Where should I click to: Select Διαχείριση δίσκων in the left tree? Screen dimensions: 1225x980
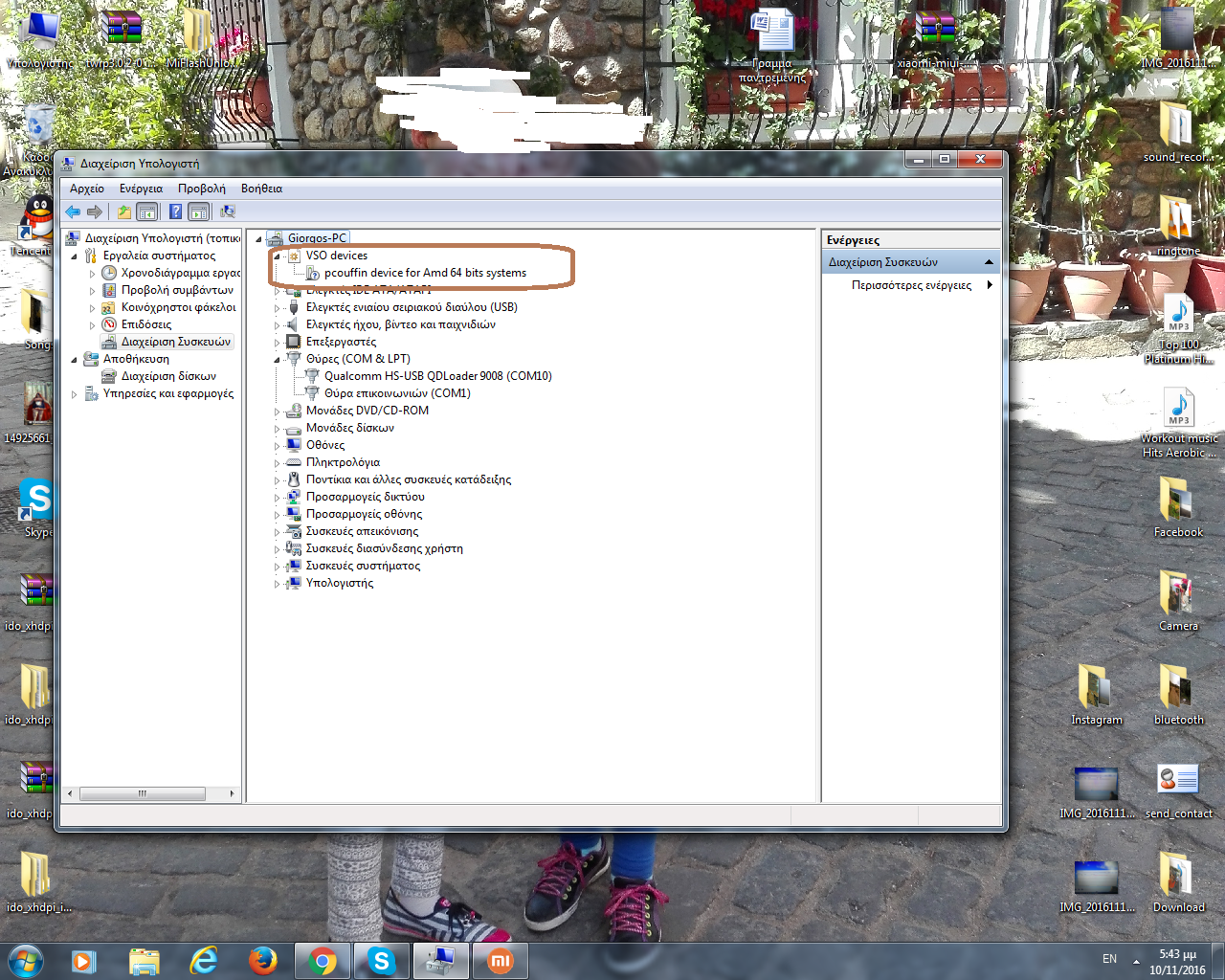[x=168, y=376]
